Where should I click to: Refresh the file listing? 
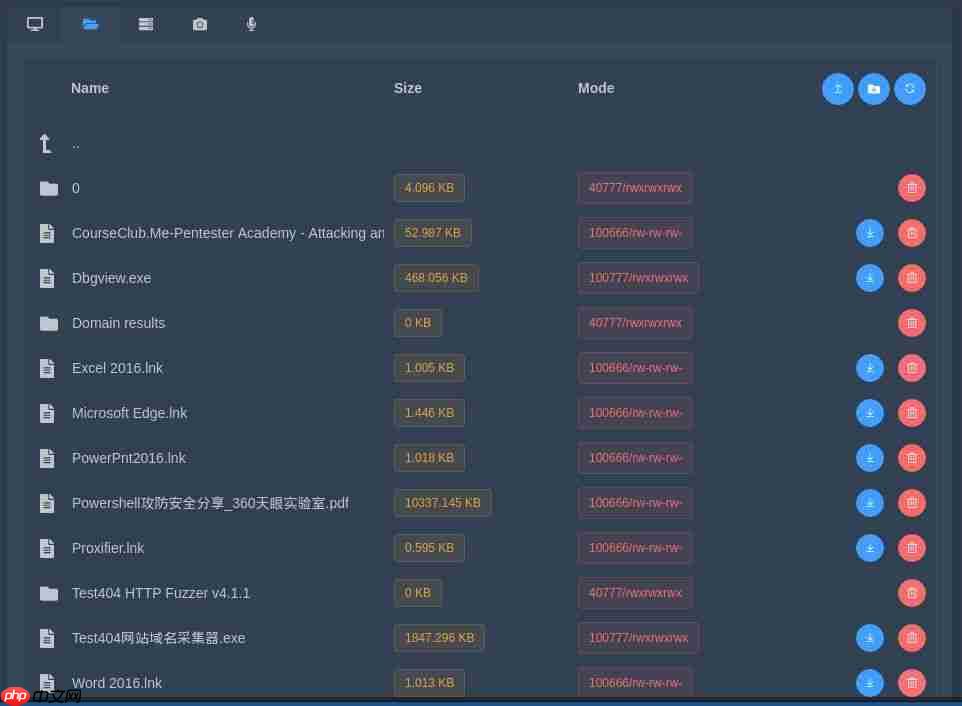point(910,89)
